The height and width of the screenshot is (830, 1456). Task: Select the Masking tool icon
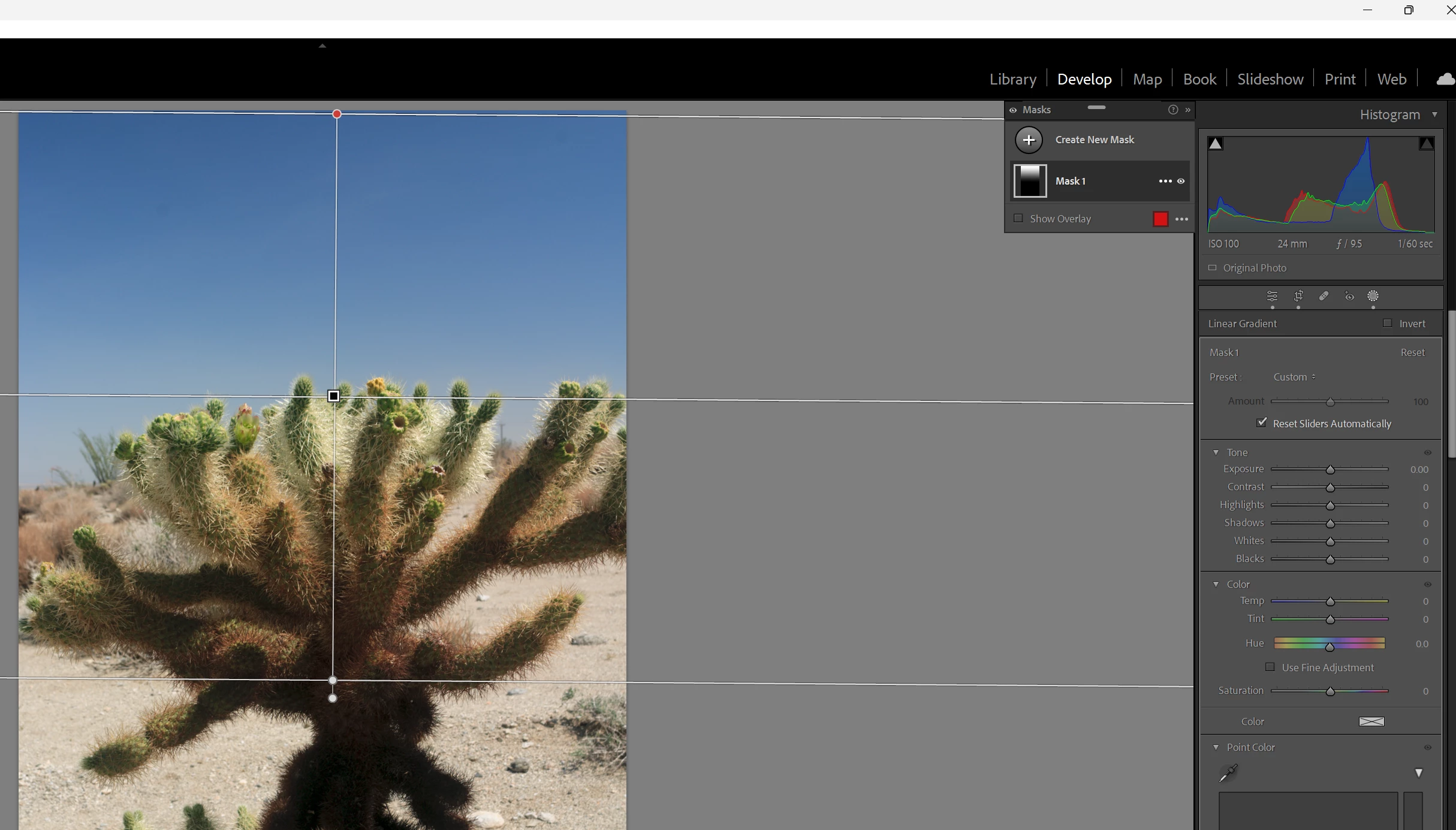click(x=1373, y=296)
